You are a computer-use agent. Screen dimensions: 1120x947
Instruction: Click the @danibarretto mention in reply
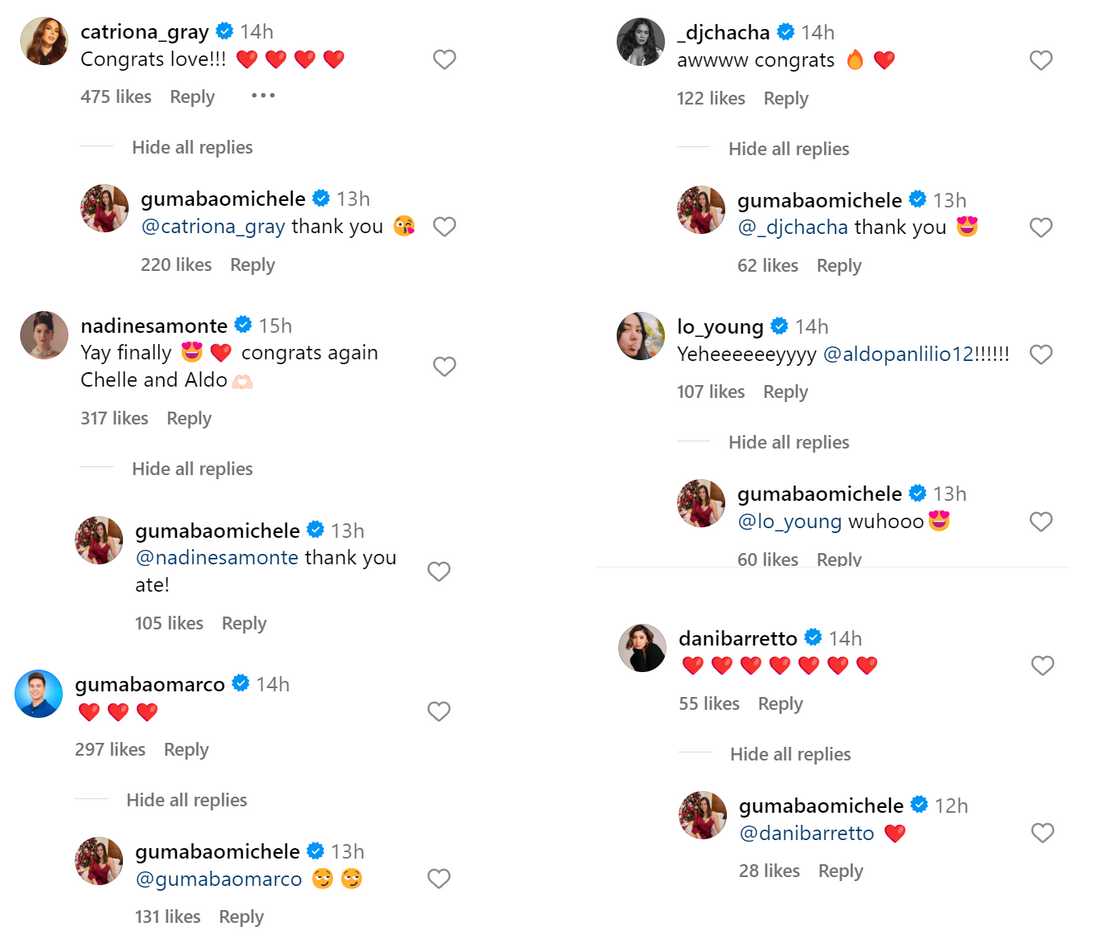(x=806, y=833)
